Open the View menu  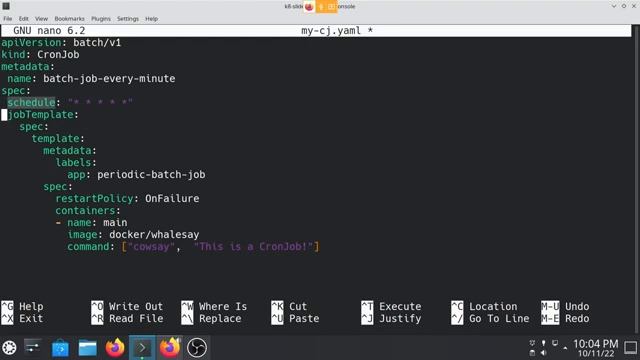pos(41,19)
